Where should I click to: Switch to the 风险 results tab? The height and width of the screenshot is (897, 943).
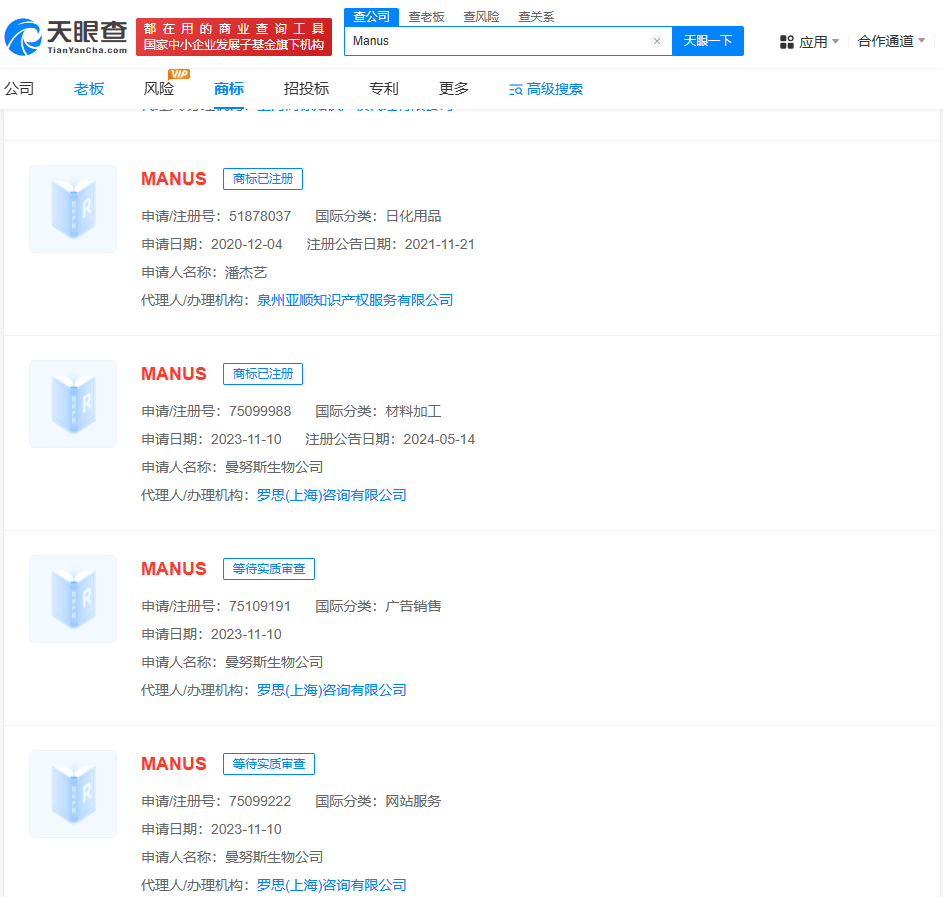coord(159,88)
